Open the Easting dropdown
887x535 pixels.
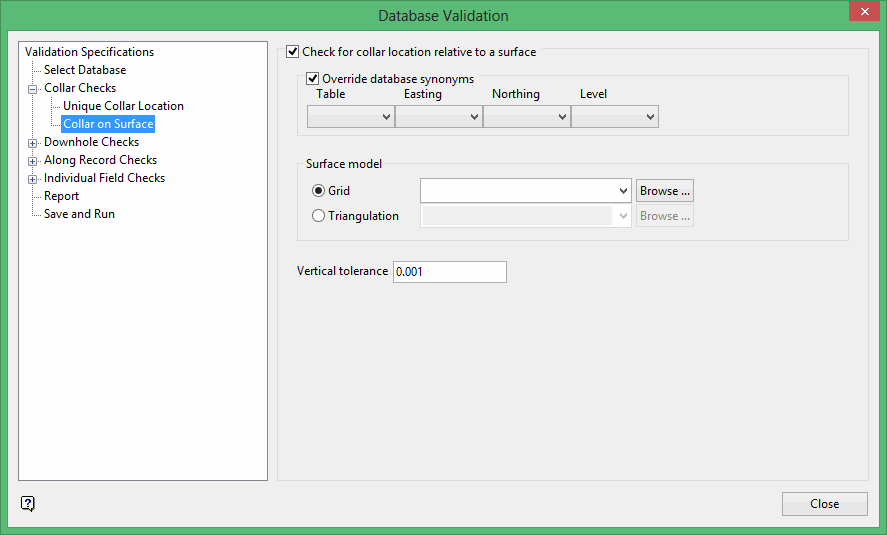pyautogui.click(x=439, y=118)
